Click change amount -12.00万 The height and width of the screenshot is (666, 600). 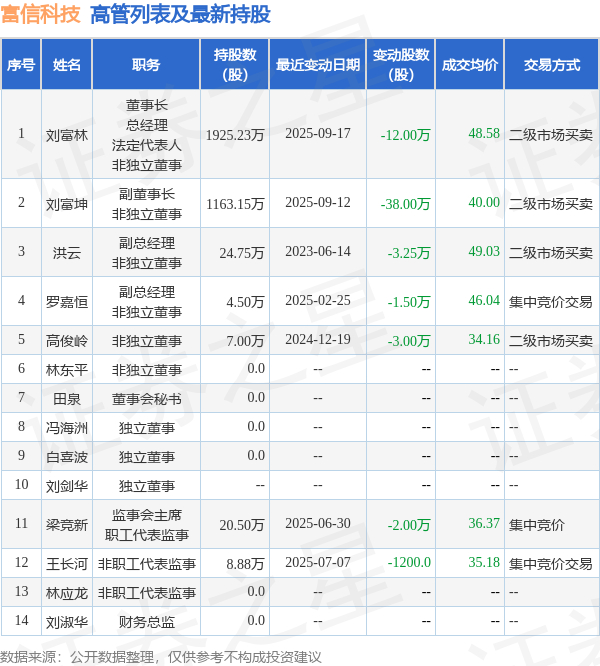pos(406,135)
